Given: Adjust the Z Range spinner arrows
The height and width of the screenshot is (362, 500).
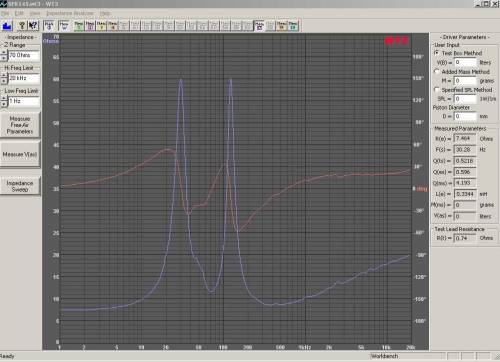Looking at the screenshot, I should tap(4, 55).
